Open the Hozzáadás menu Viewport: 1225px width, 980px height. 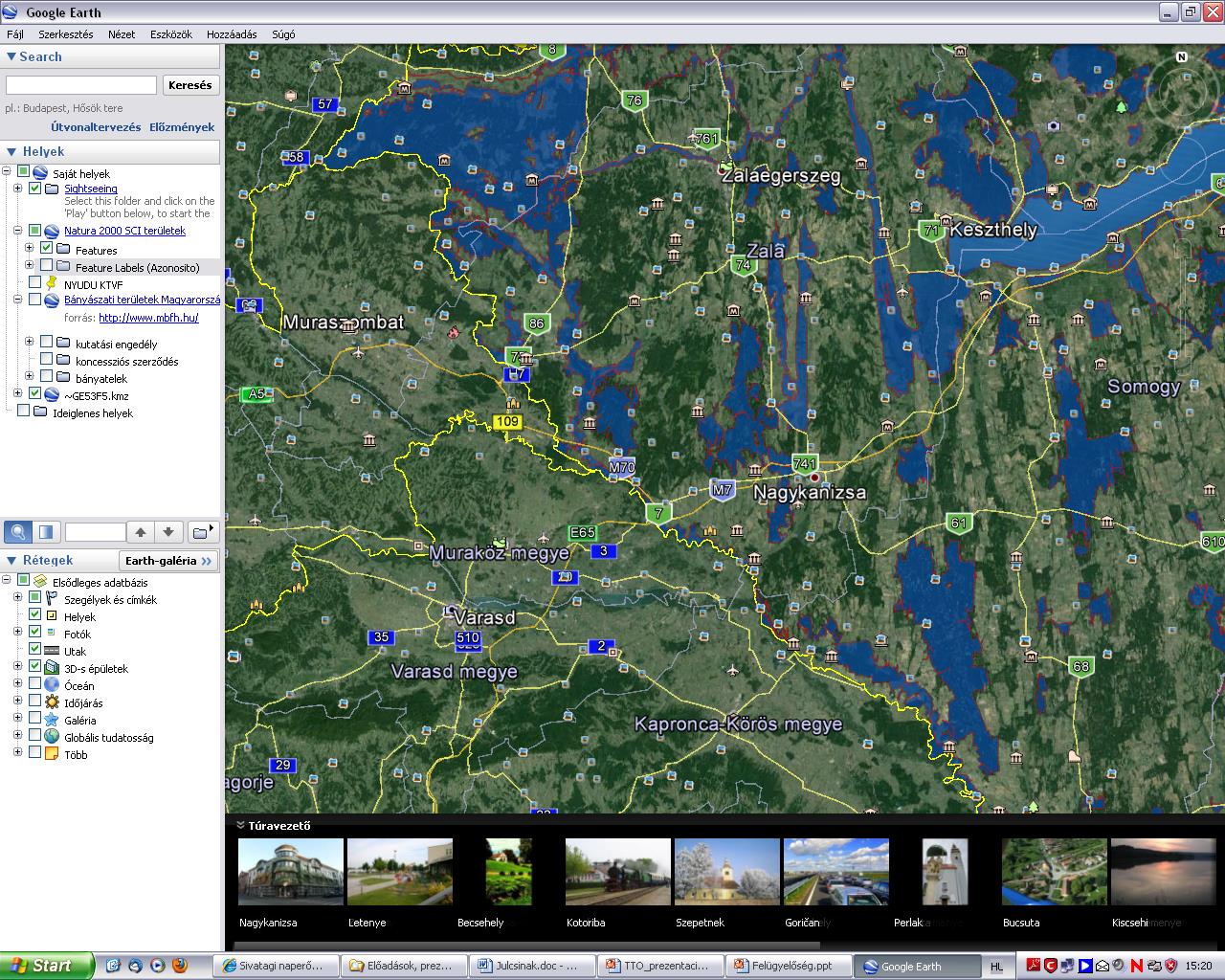[x=232, y=34]
